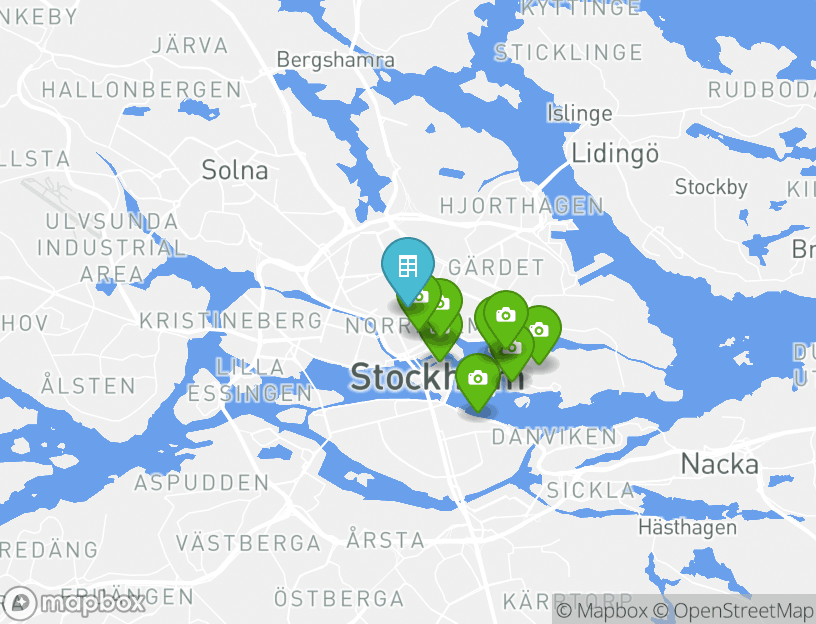Click the Hjorthagen district label
This screenshot has height=624, width=816.
[x=522, y=206]
